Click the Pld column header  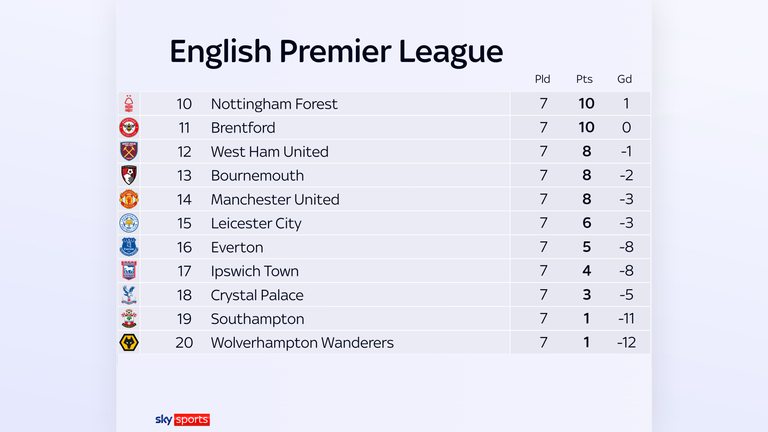(x=542, y=79)
